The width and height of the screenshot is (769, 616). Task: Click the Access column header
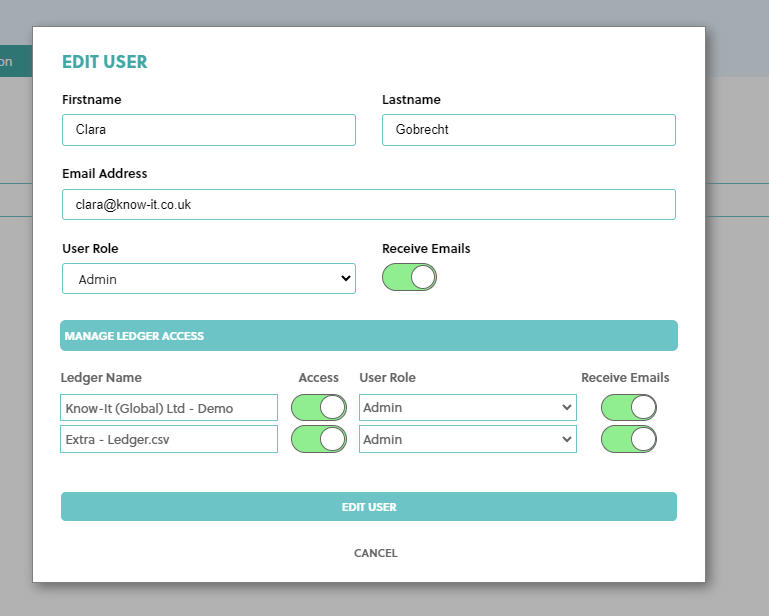click(319, 378)
